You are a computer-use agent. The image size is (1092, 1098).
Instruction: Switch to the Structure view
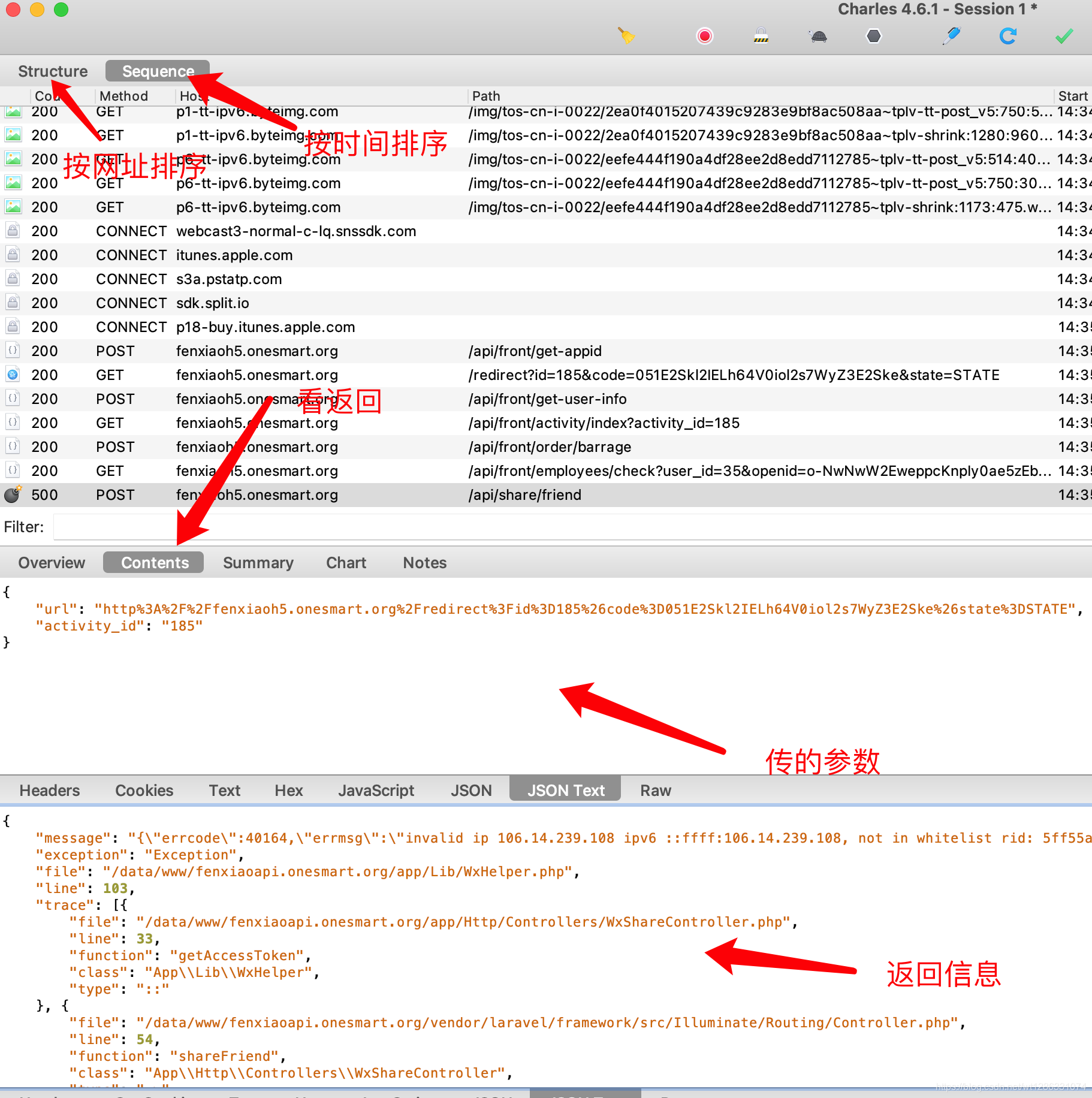click(53, 71)
